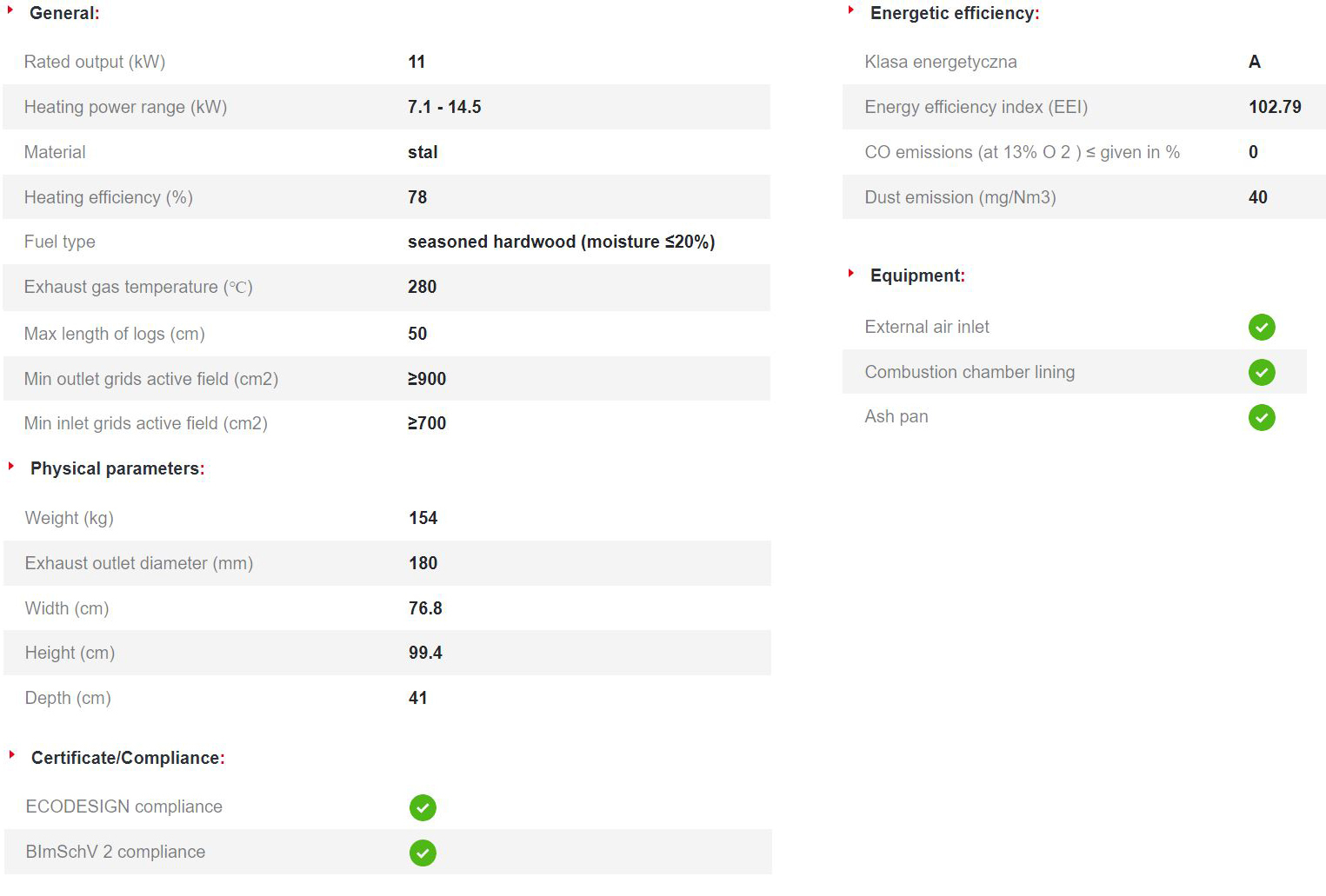Click the Heating power range value 7.1 - 14.5
The image size is (1326, 896).
click(444, 107)
